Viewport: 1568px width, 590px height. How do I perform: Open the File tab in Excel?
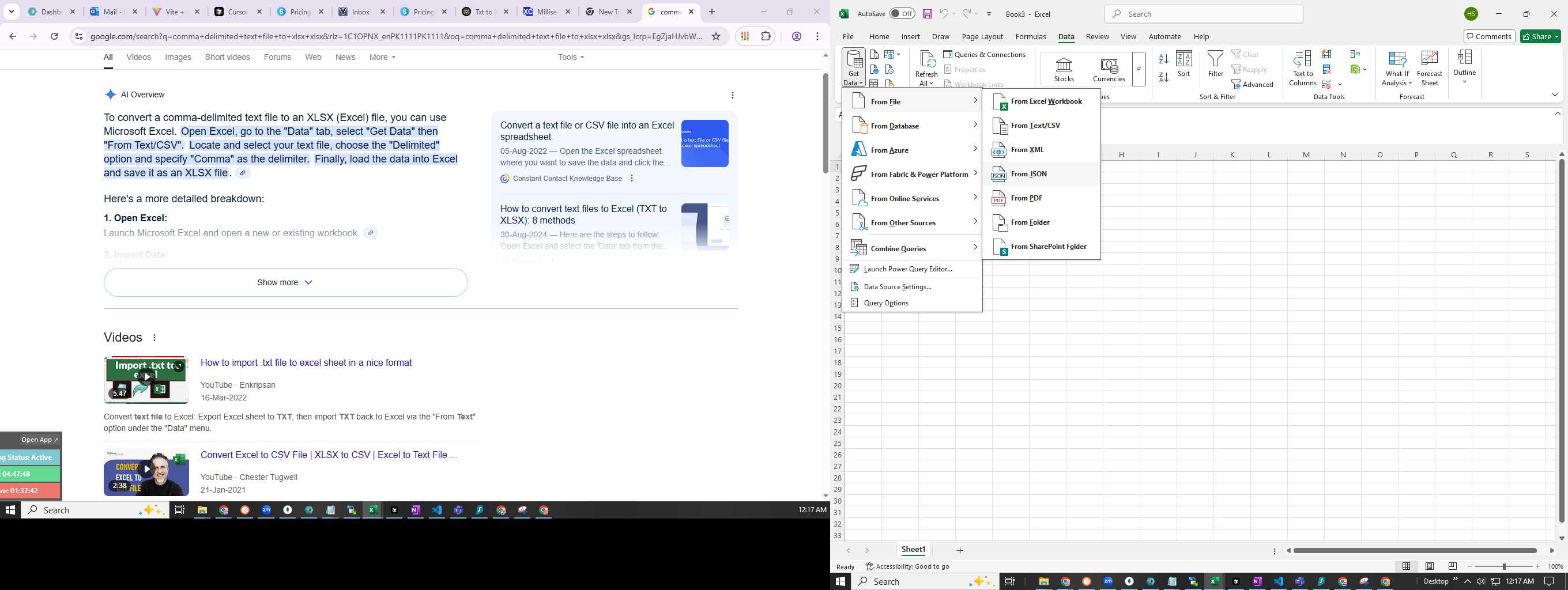[x=847, y=36]
